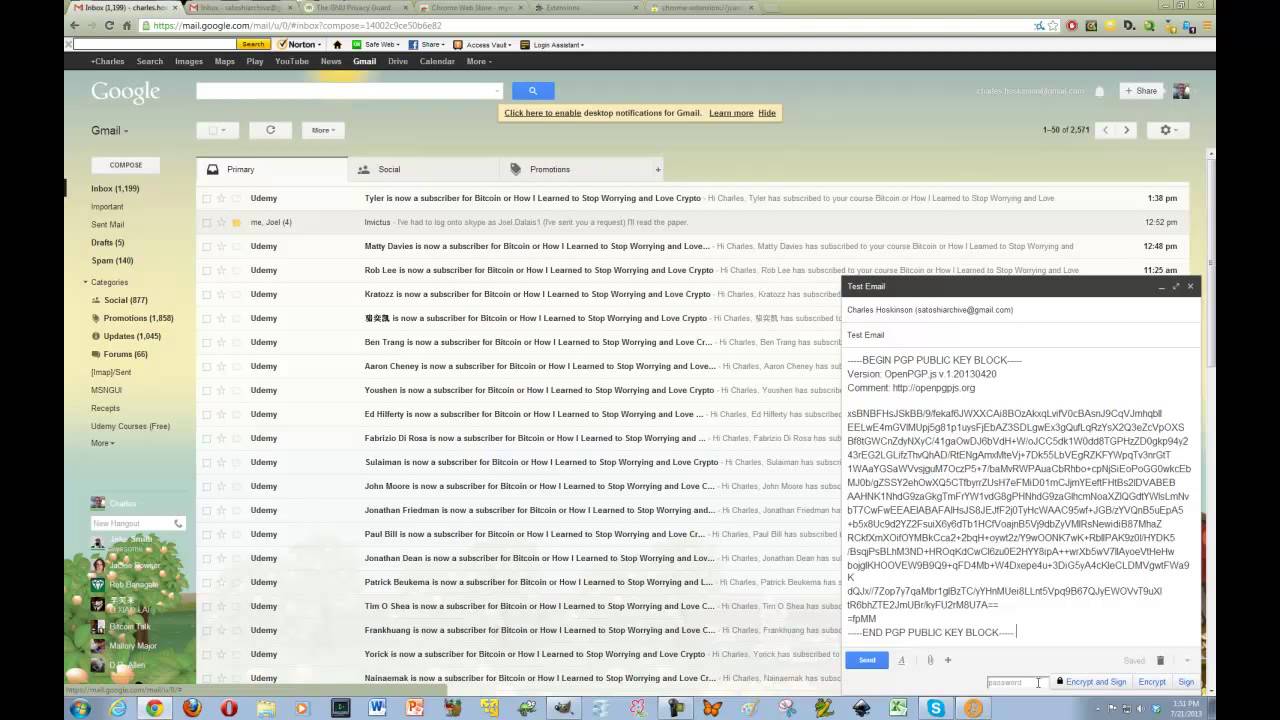Viewport: 1280px width, 720px height.
Task: Star the Tyler subscriber email
Action: pos(221,198)
